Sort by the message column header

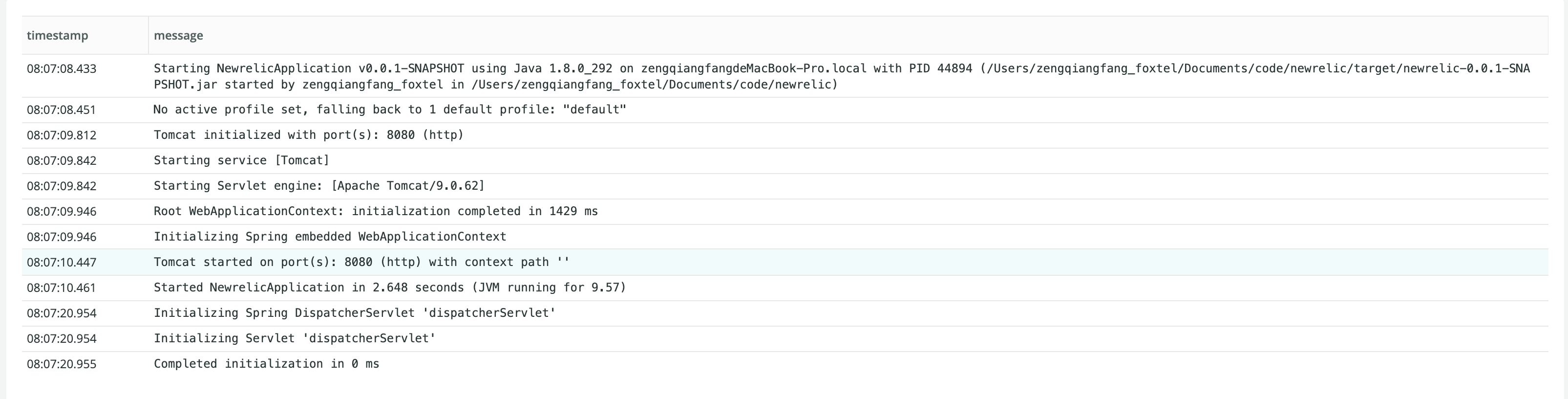(178, 35)
